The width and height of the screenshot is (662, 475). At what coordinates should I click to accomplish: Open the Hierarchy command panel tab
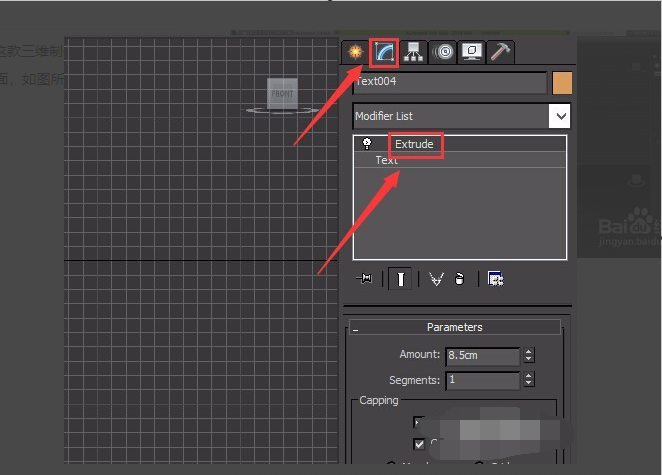413,52
